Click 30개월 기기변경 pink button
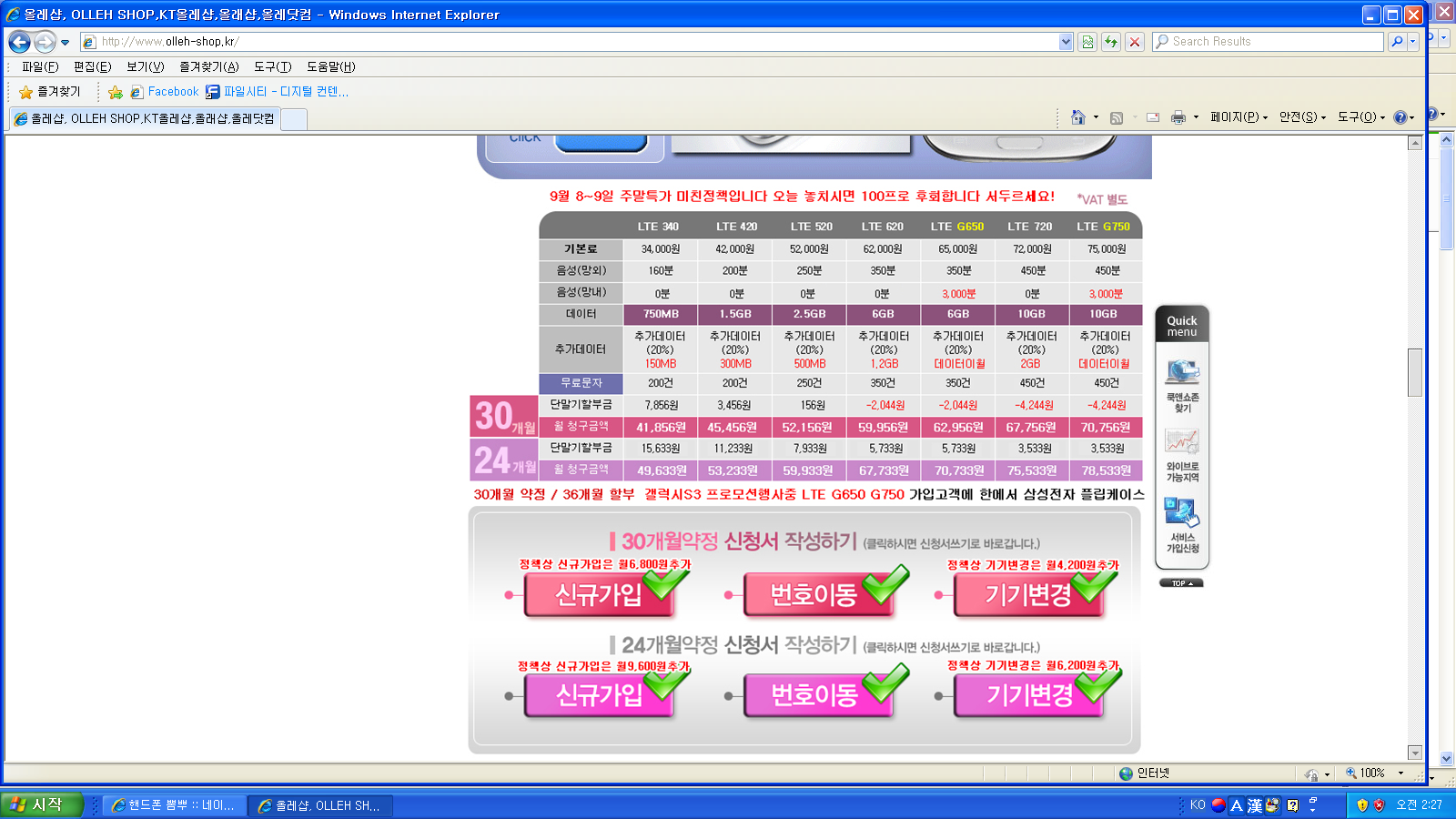Screen dimensions: 1456x819 point(1029,595)
